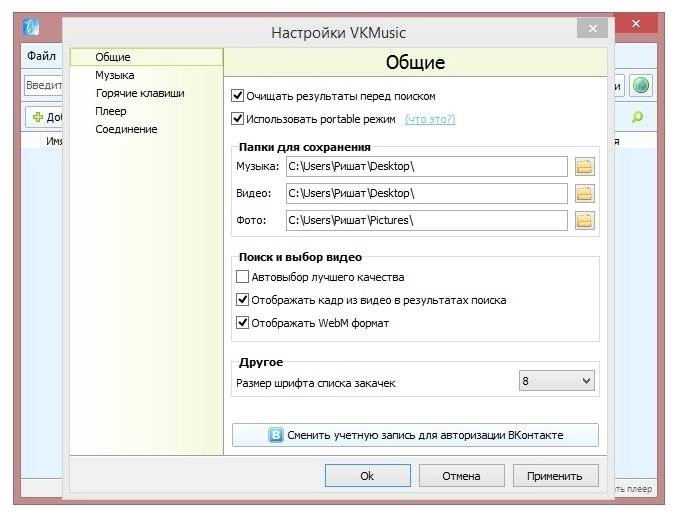Image resolution: width=682 pixels, height=524 pixels.
Task: Click the green globe icon in main window
Action: [x=641, y=85]
